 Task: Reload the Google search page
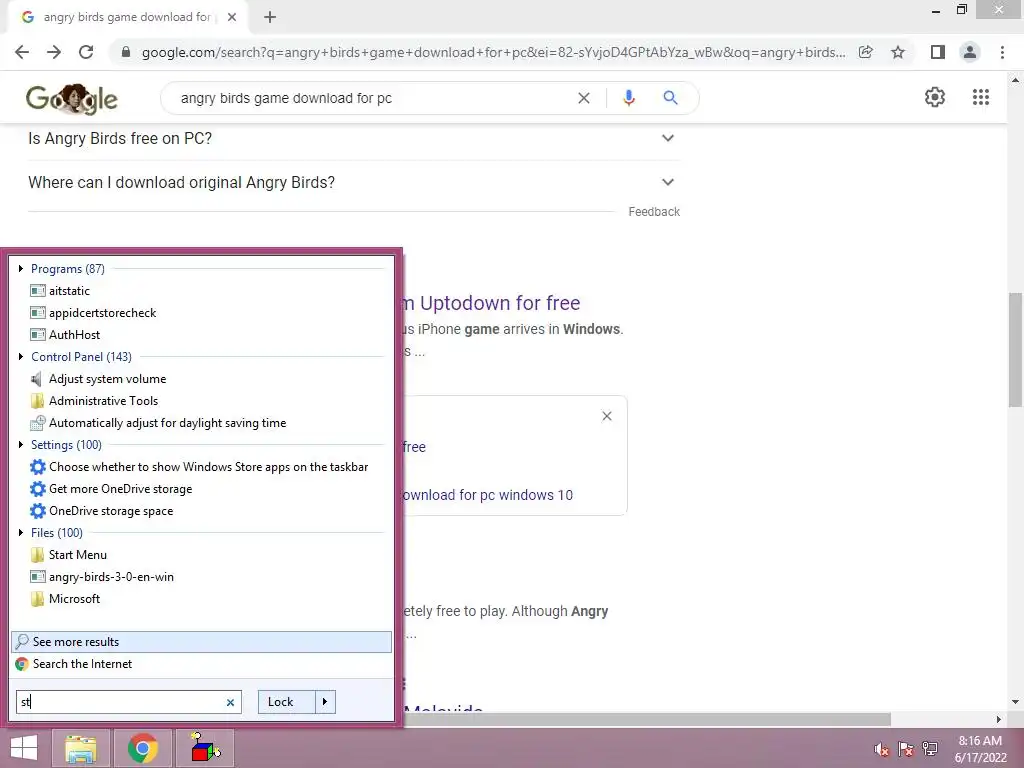click(x=86, y=52)
